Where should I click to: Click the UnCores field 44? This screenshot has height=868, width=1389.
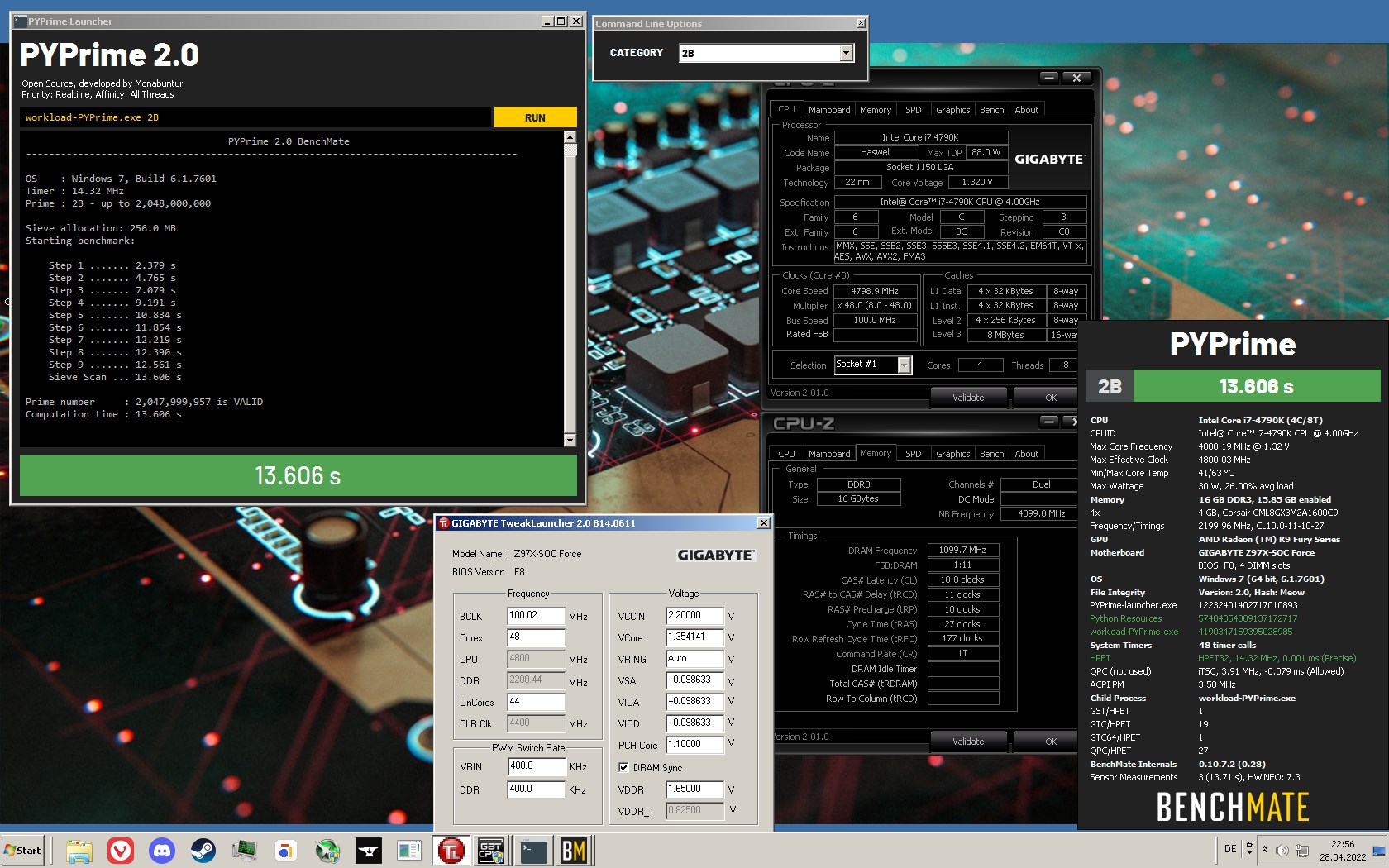[536, 702]
